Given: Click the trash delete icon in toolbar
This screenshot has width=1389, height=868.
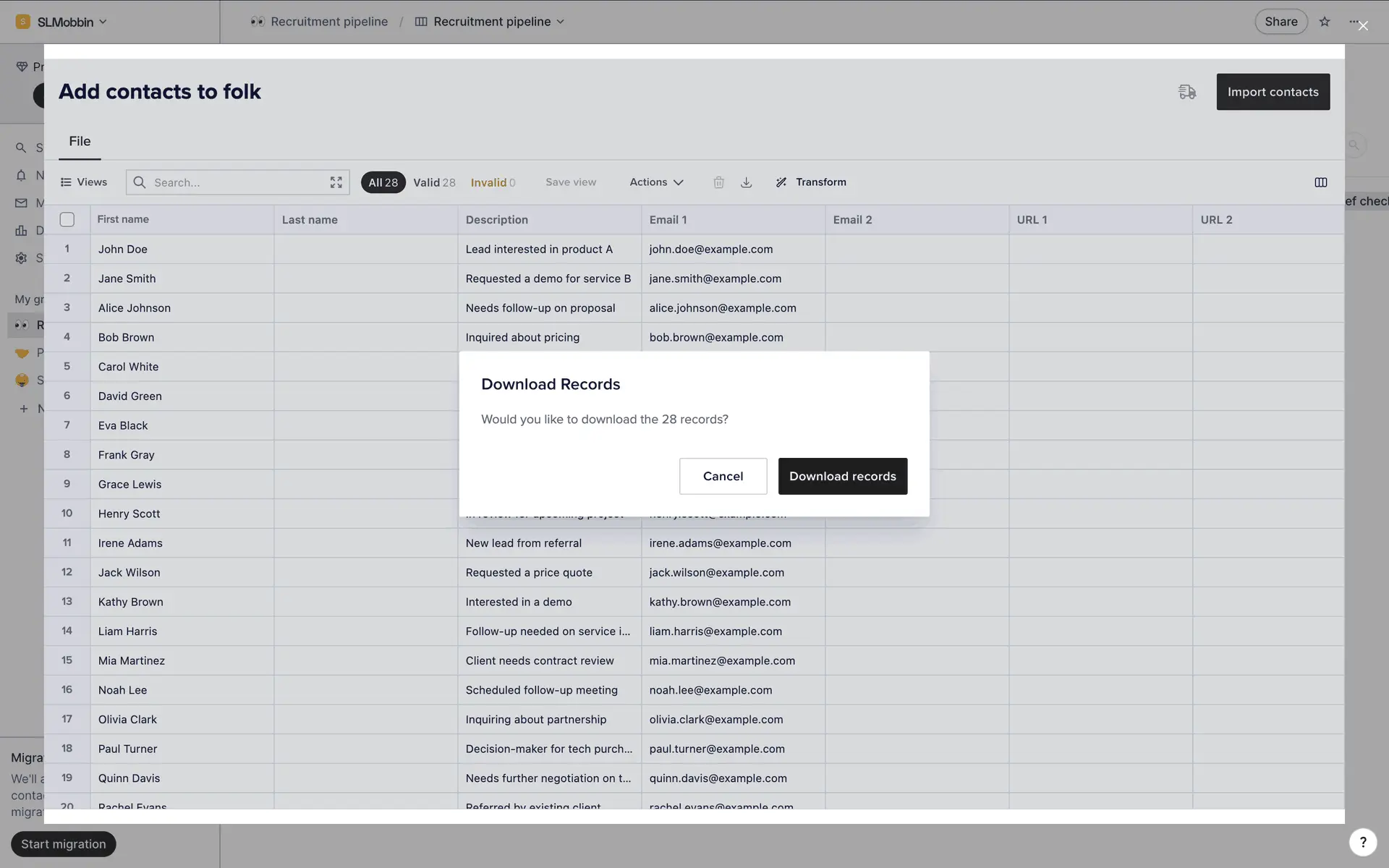Looking at the screenshot, I should [x=718, y=182].
